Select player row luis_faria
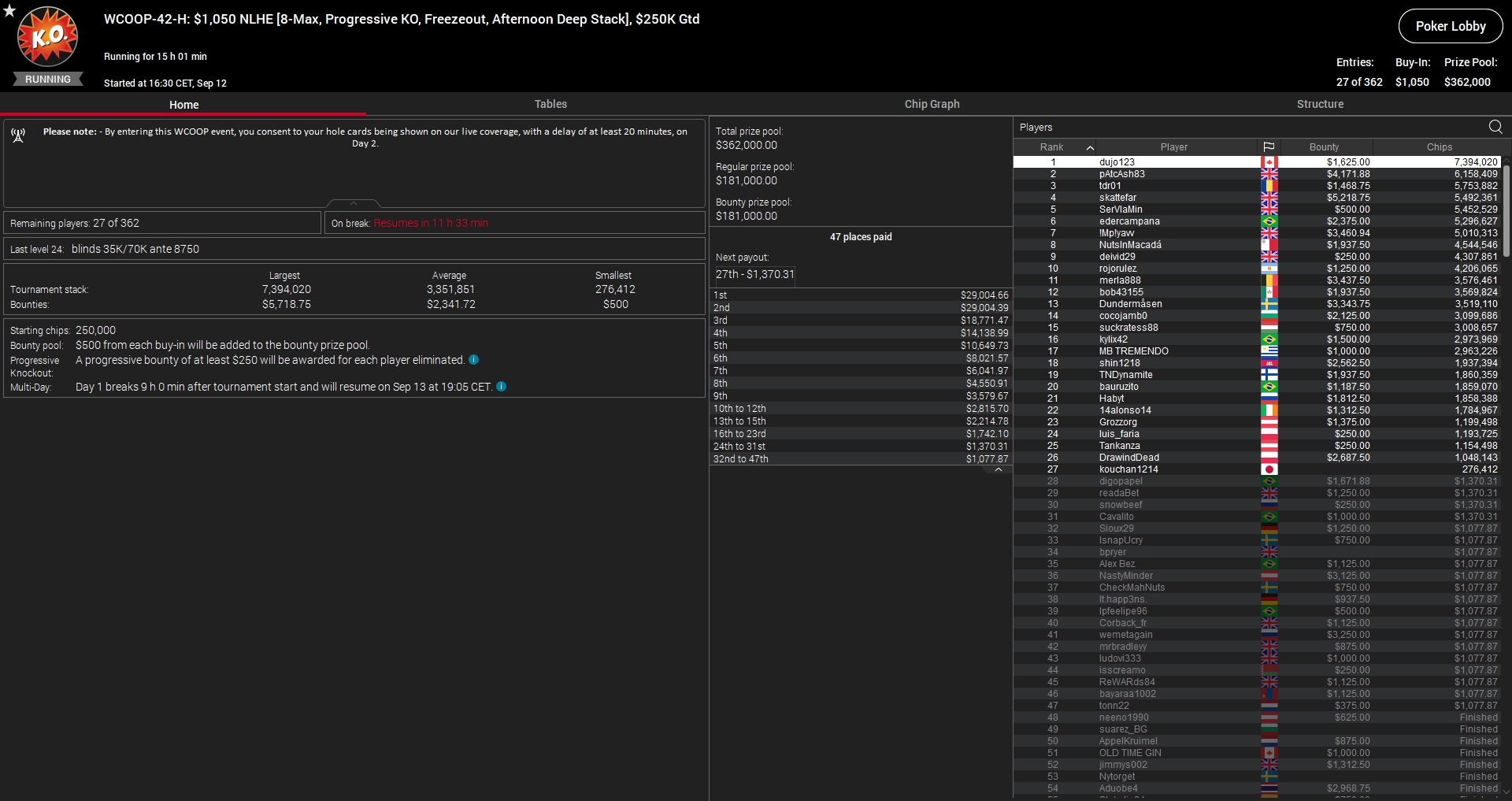Image resolution: width=1512 pixels, height=801 pixels. point(1258,434)
